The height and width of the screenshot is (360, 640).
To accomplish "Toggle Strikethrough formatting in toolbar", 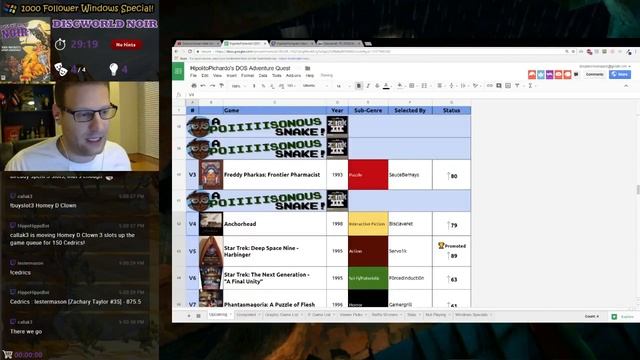I will [x=377, y=86].
